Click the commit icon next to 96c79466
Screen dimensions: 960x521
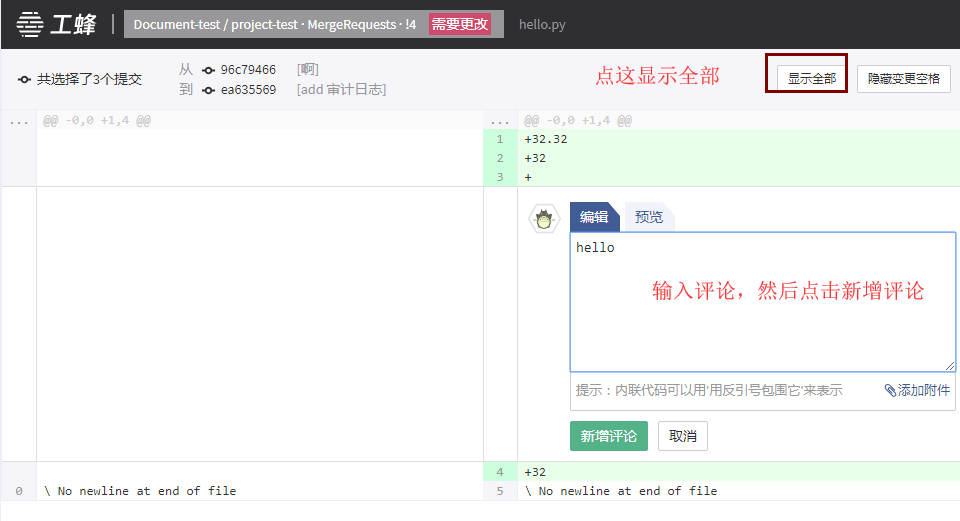click(208, 70)
